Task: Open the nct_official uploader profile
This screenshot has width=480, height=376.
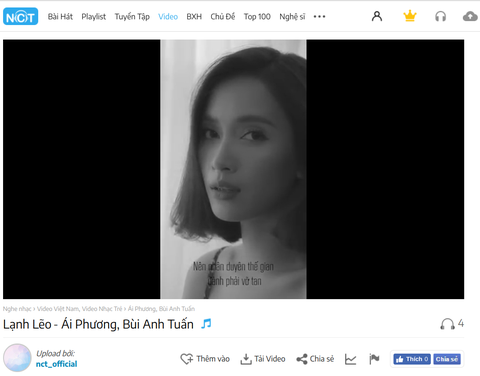Action: 56,364
